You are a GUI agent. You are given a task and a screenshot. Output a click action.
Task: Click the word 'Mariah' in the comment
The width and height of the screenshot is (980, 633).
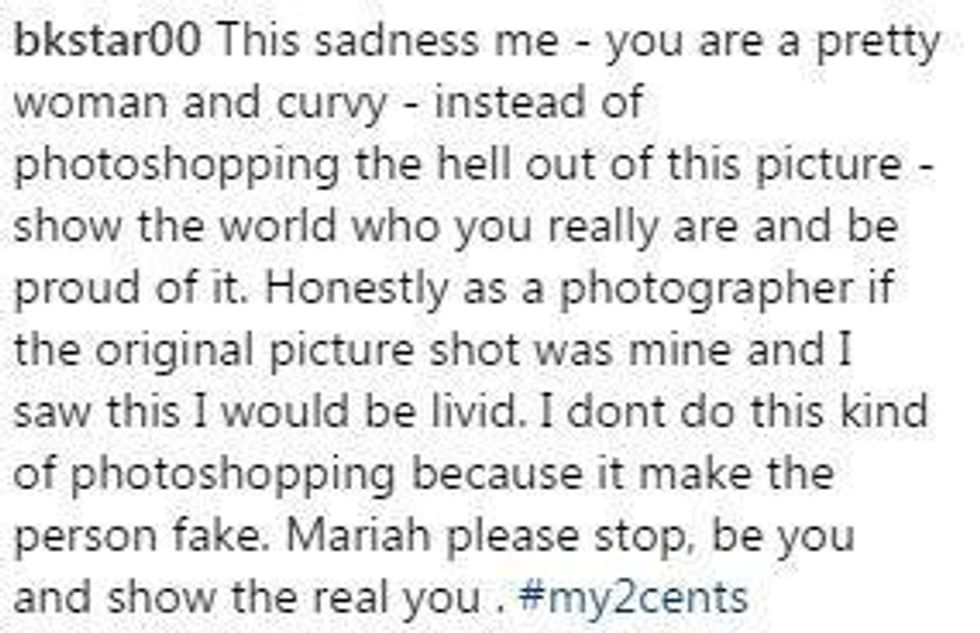(x=358, y=536)
